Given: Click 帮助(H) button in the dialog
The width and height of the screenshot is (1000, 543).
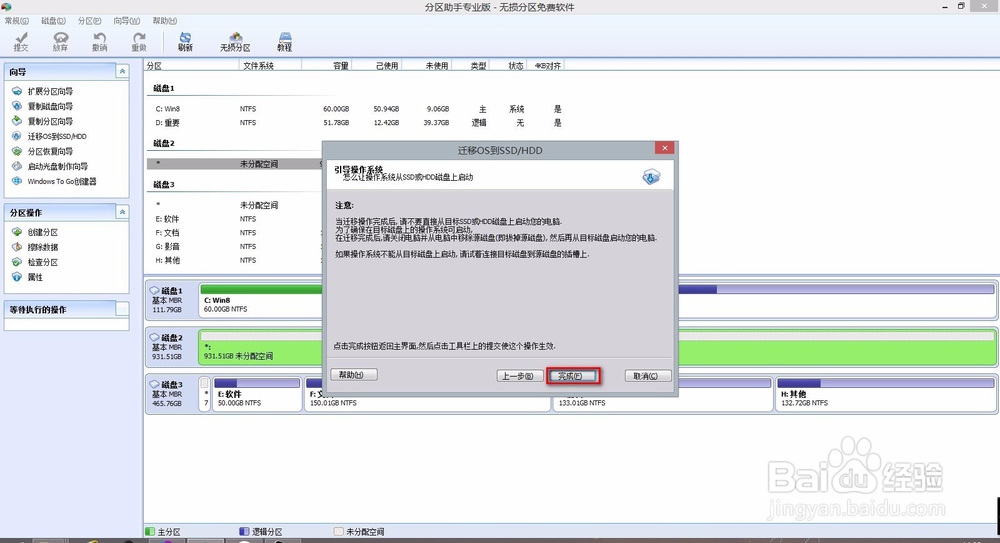Looking at the screenshot, I should point(354,375).
